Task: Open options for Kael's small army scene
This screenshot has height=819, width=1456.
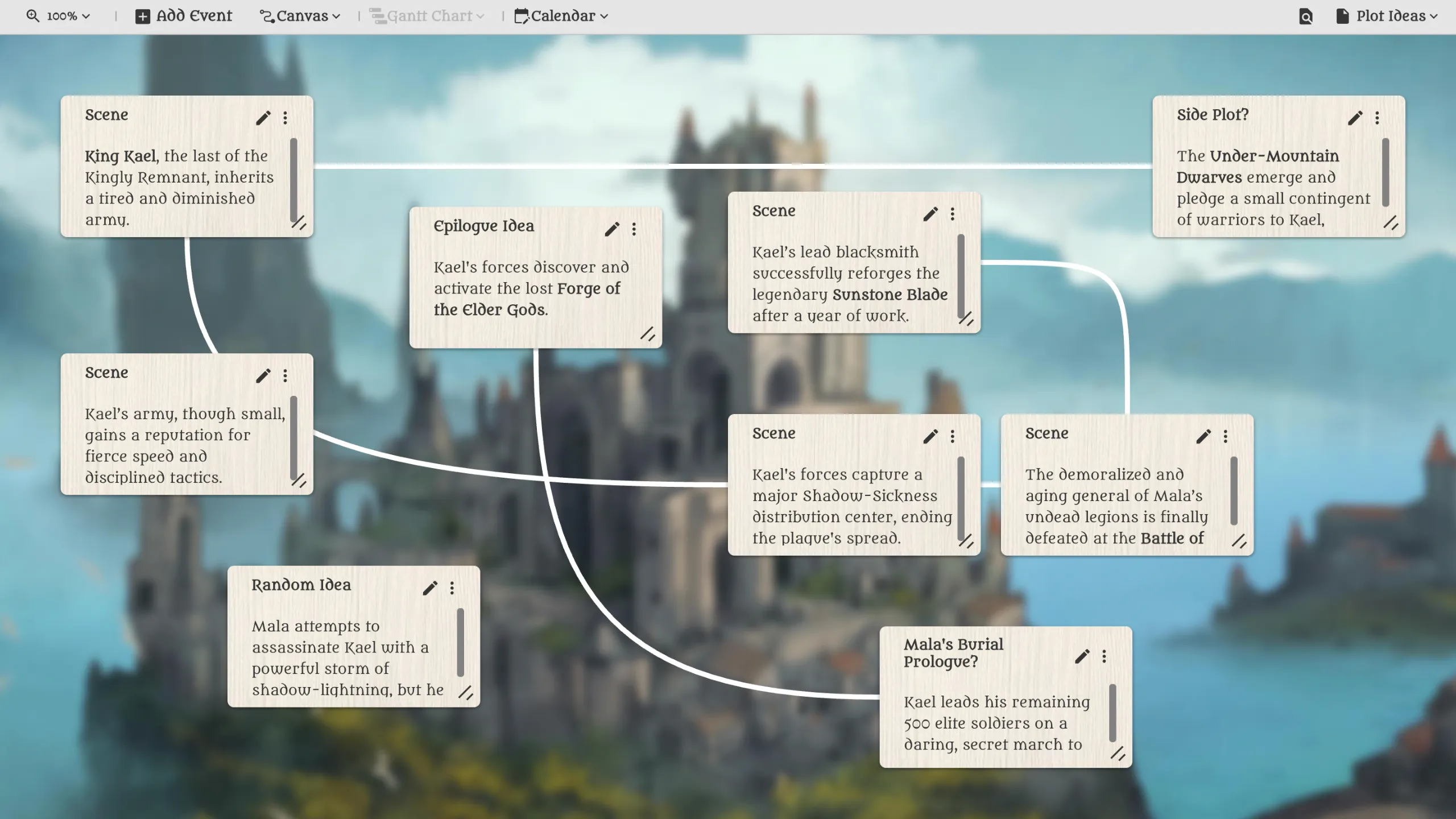Action: click(x=285, y=375)
